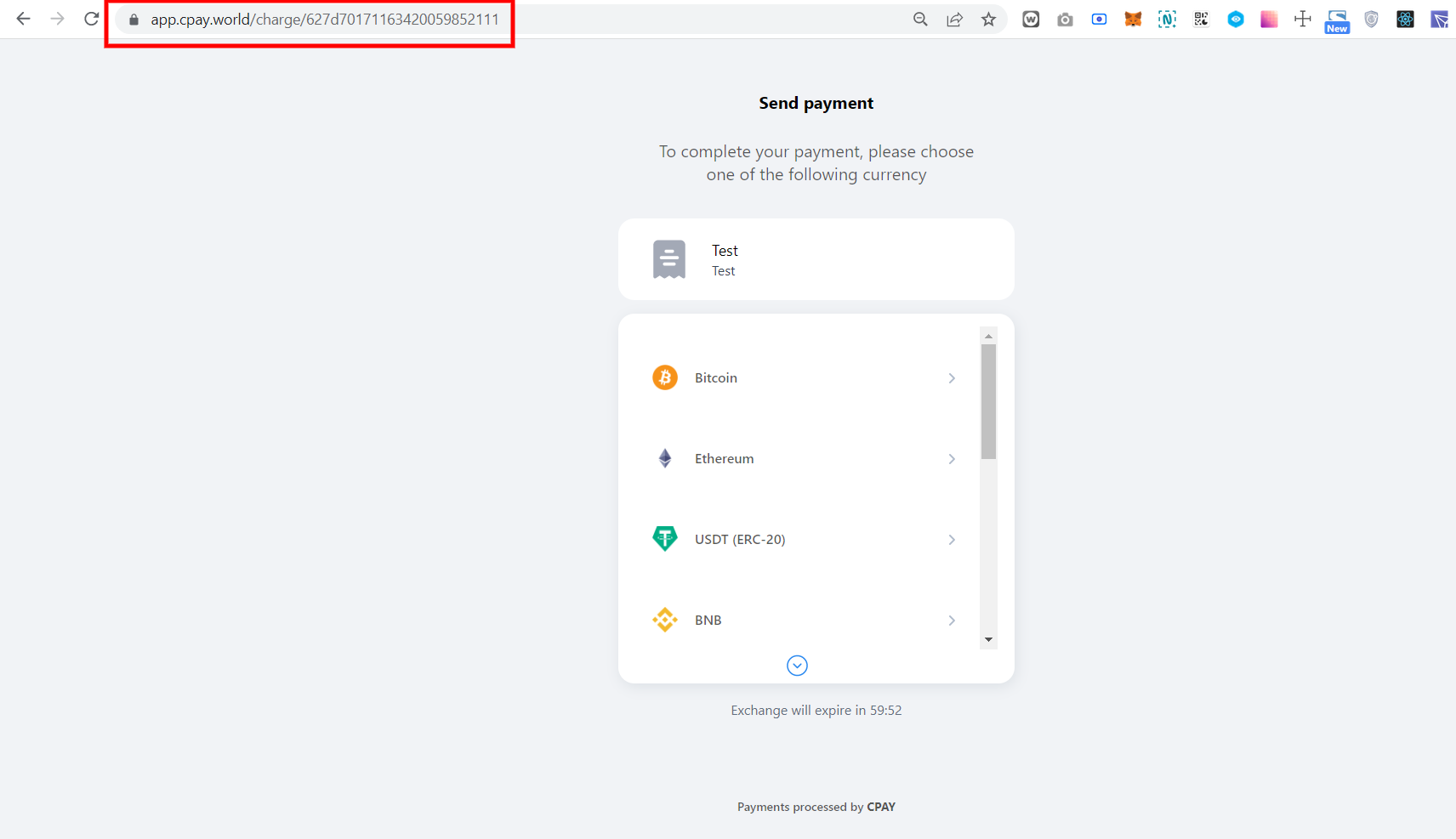Click the blue circled down arrow
Screen dimensions: 1456x839
[x=797, y=666]
